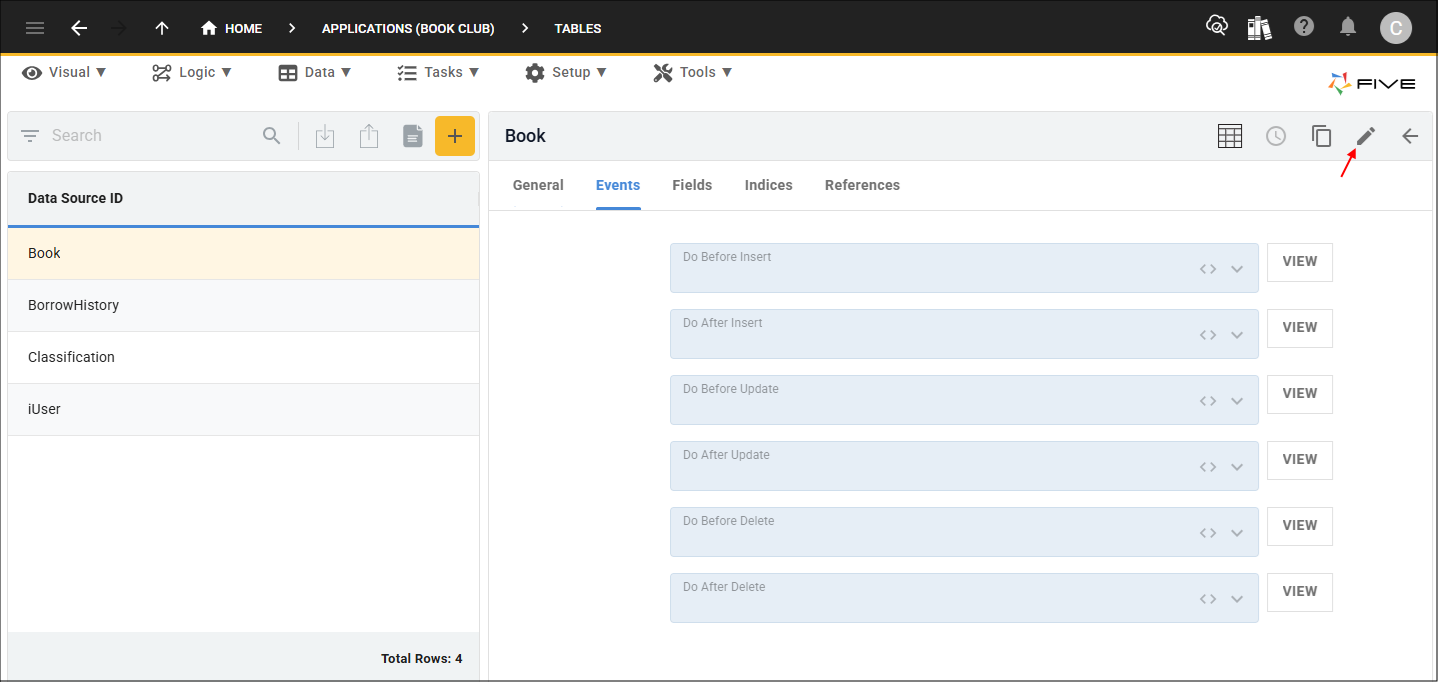The image size is (1438, 682).
Task: Click the Total Rows: 4 footer text
Action: coord(422,659)
